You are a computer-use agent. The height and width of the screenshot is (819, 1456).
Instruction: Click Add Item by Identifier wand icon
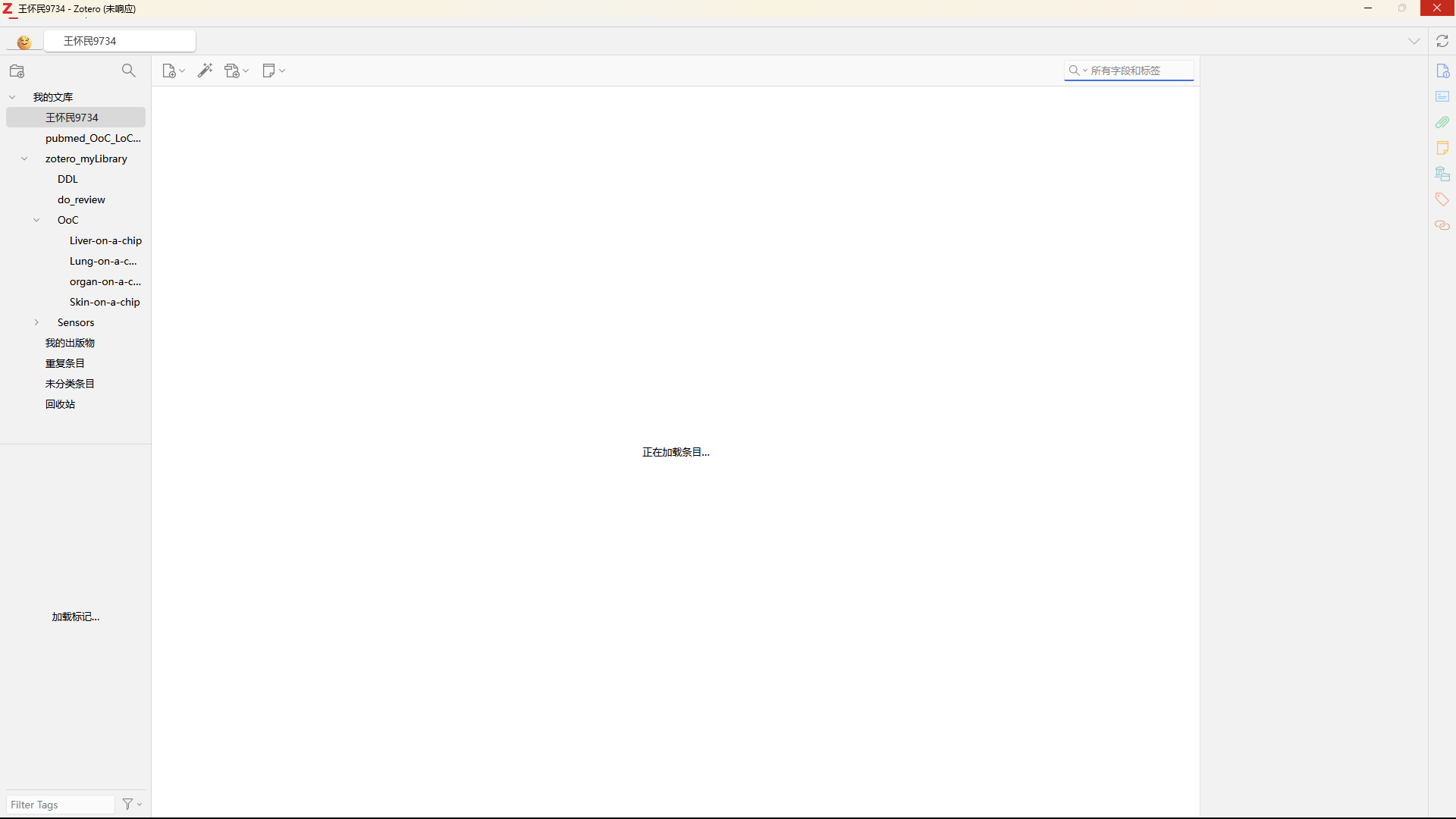[205, 71]
